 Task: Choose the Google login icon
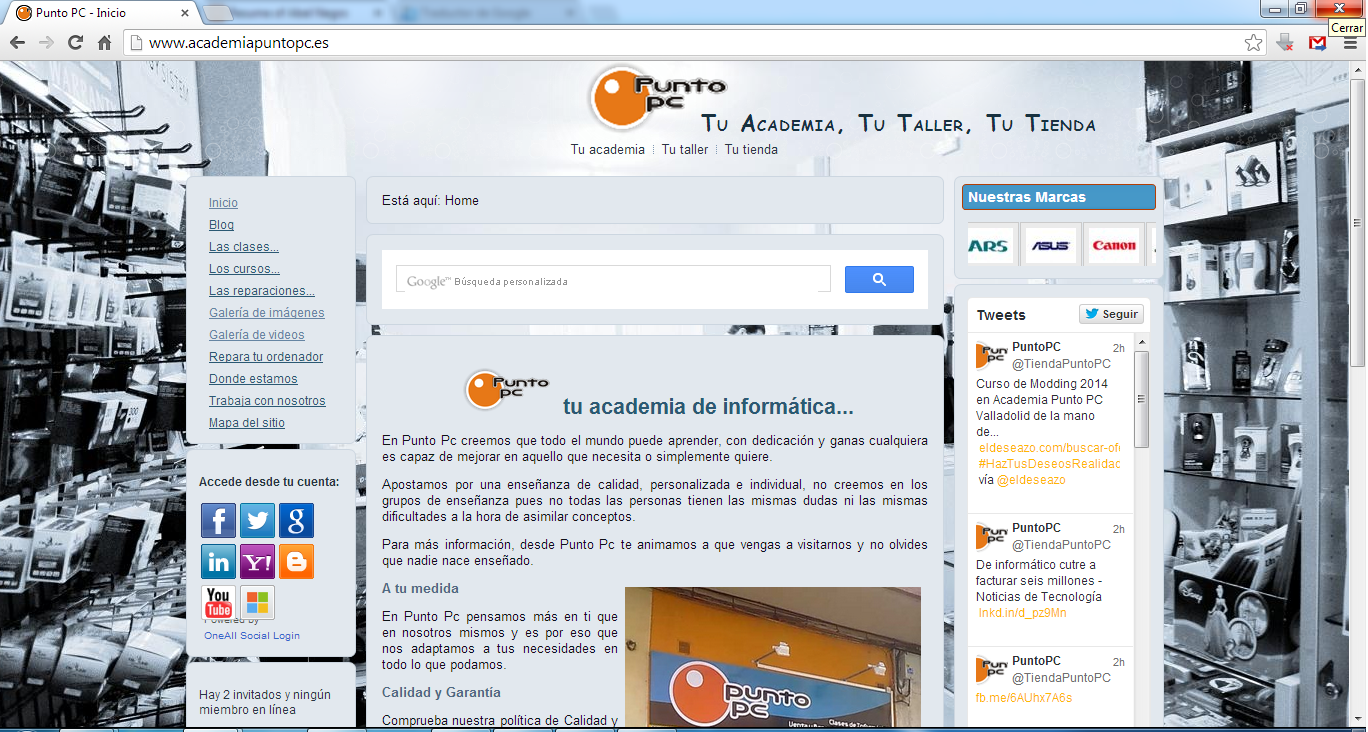click(x=296, y=521)
